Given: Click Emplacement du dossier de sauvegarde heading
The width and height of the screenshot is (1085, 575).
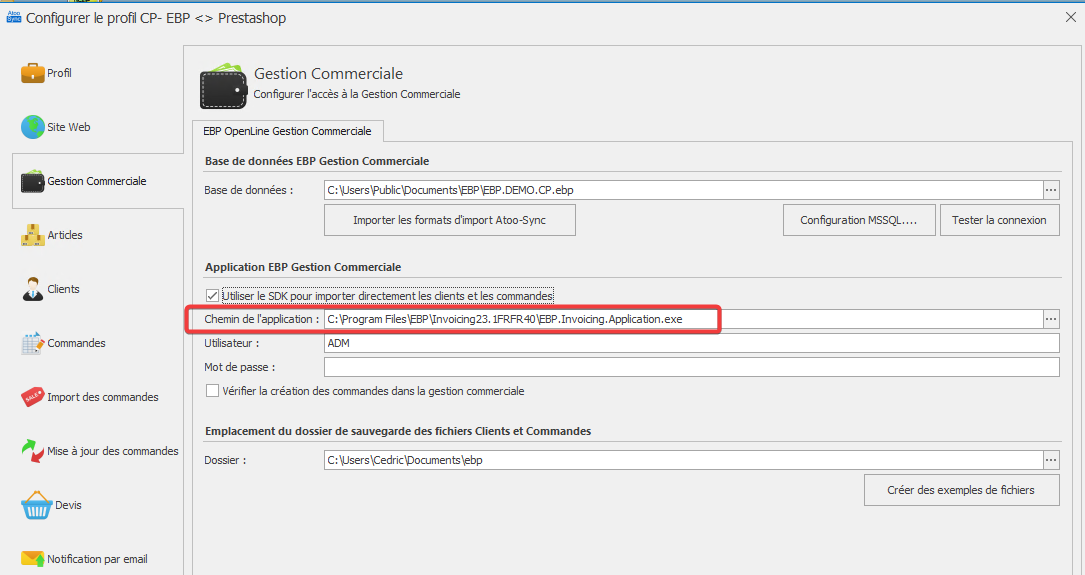Looking at the screenshot, I should point(398,431).
